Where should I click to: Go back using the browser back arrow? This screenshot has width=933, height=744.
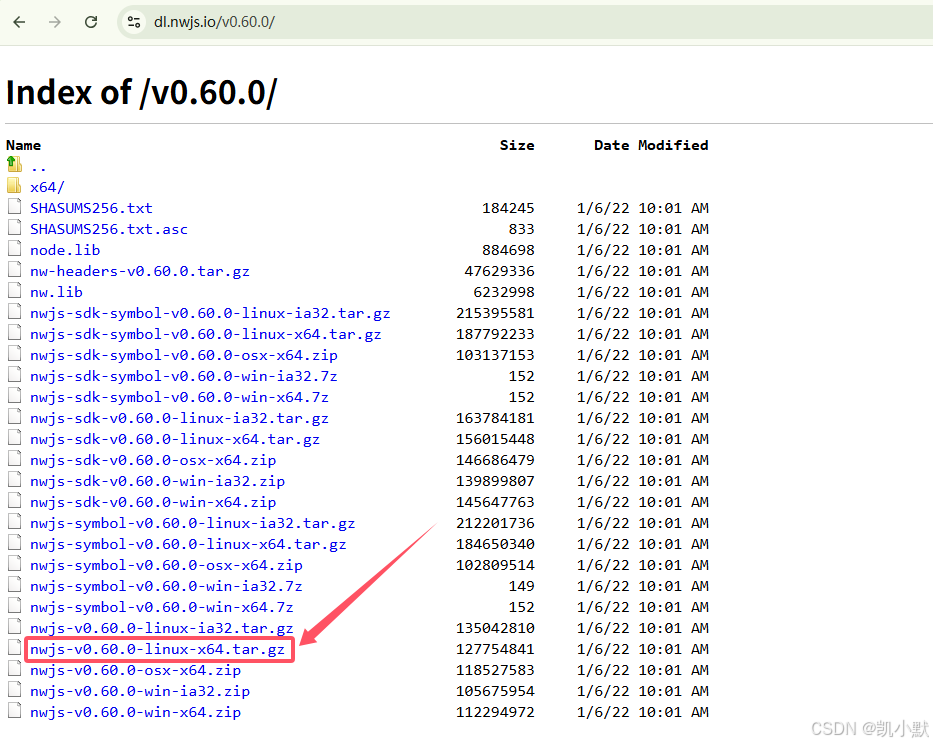(x=19, y=22)
